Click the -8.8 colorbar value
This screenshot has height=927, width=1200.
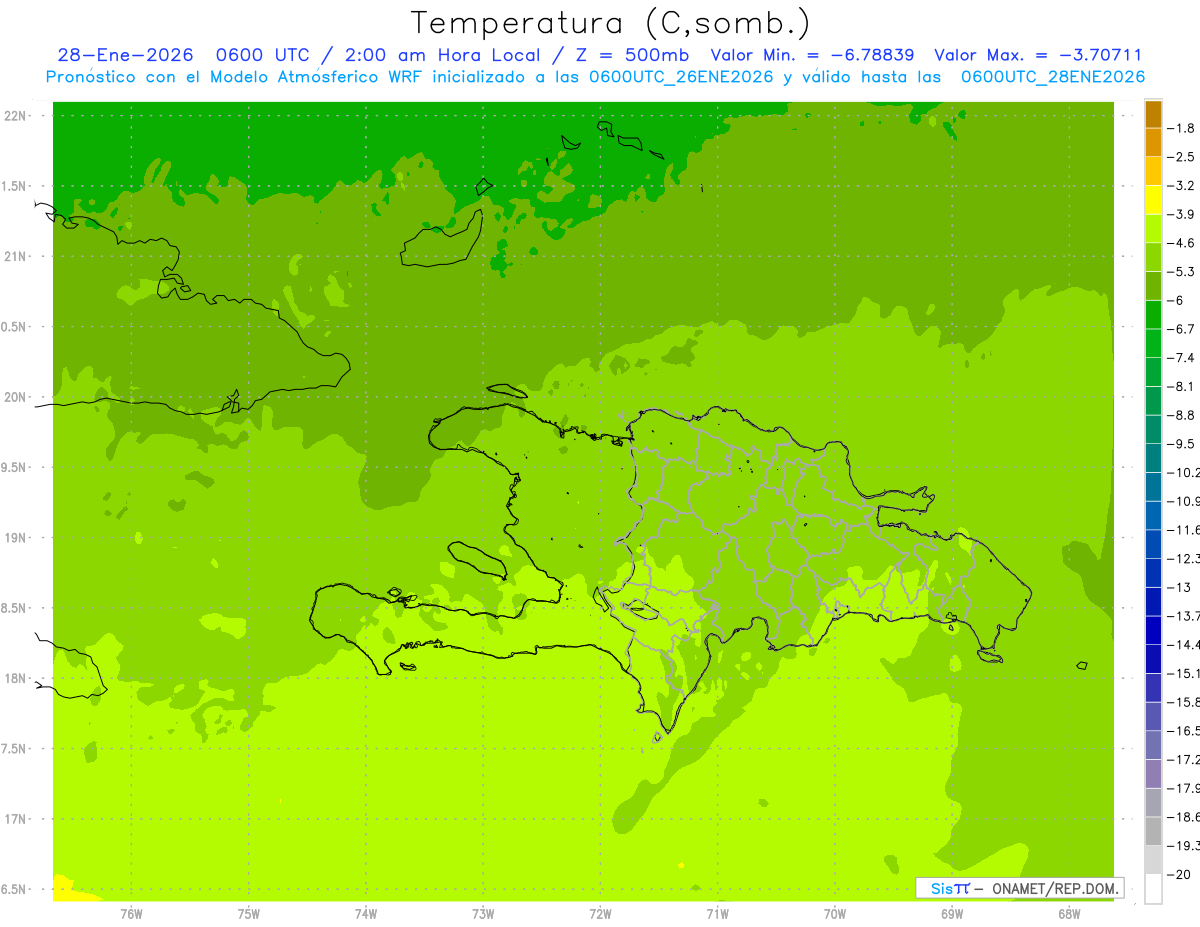[x=1183, y=415]
